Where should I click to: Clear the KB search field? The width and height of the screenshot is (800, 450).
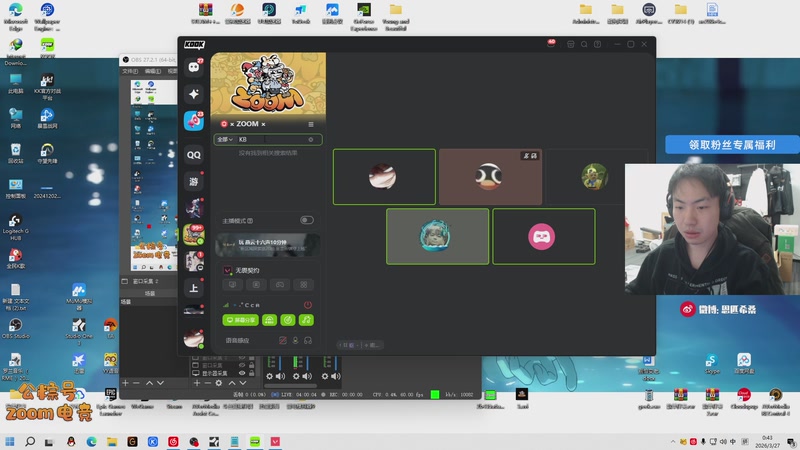311,139
